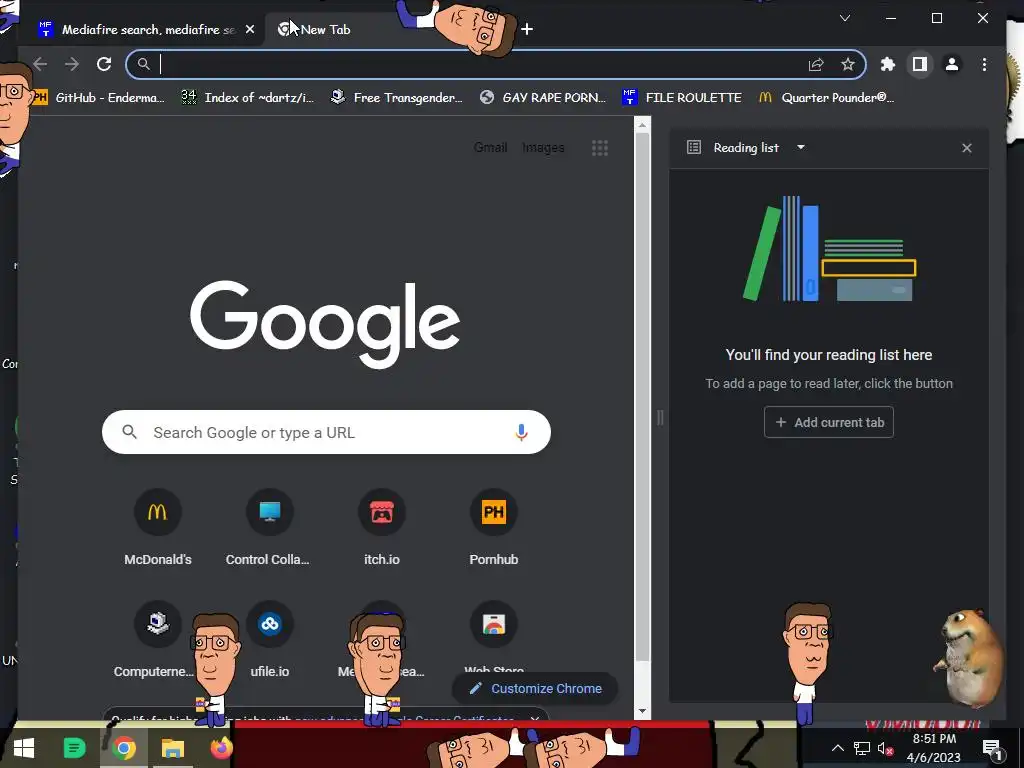
Task: Toggle the side panel button
Action: pyautogui.click(x=920, y=64)
